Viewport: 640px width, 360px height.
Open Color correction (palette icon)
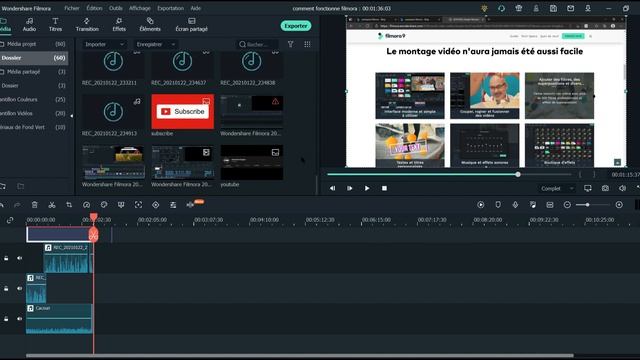104,204
